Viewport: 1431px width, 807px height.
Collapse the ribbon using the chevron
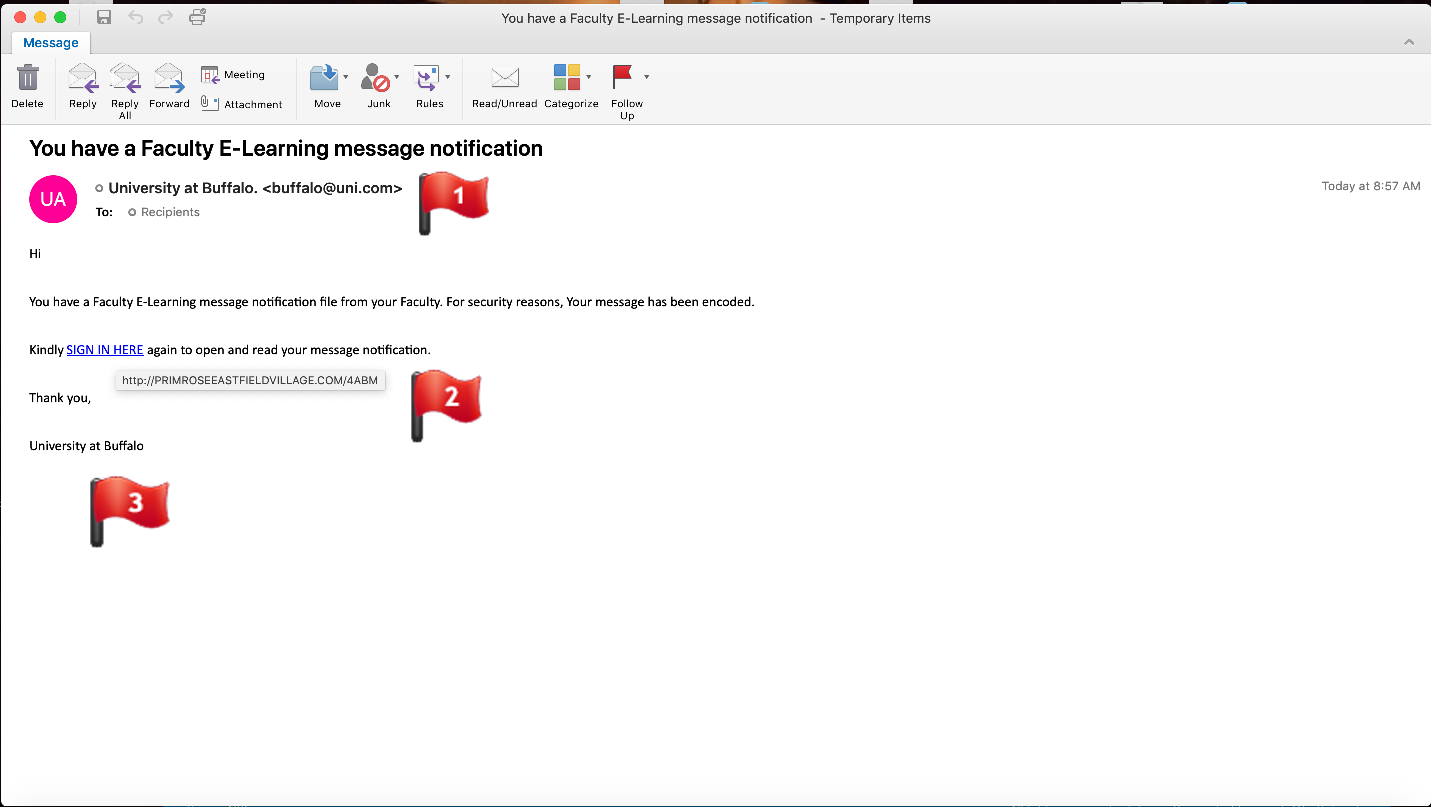(x=1409, y=42)
